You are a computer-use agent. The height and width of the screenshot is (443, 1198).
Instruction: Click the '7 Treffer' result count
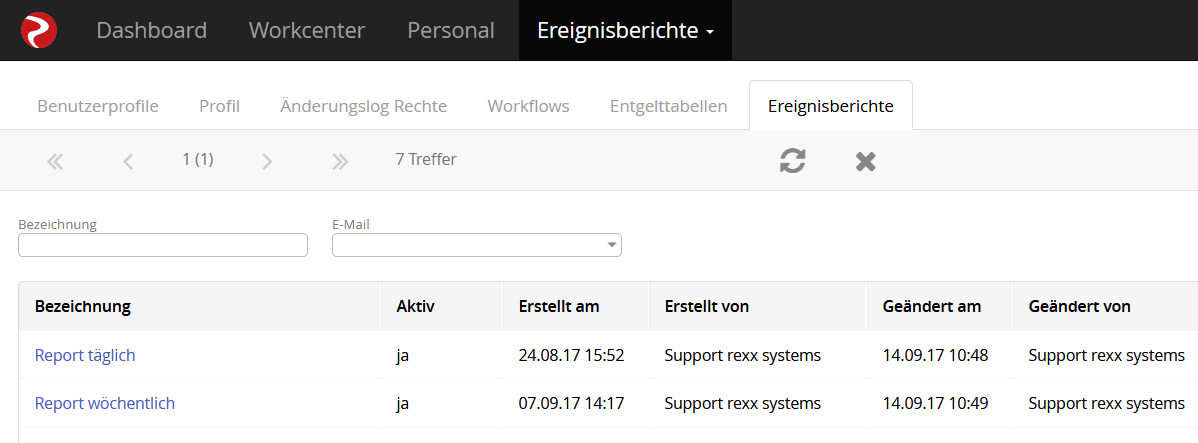(x=426, y=160)
